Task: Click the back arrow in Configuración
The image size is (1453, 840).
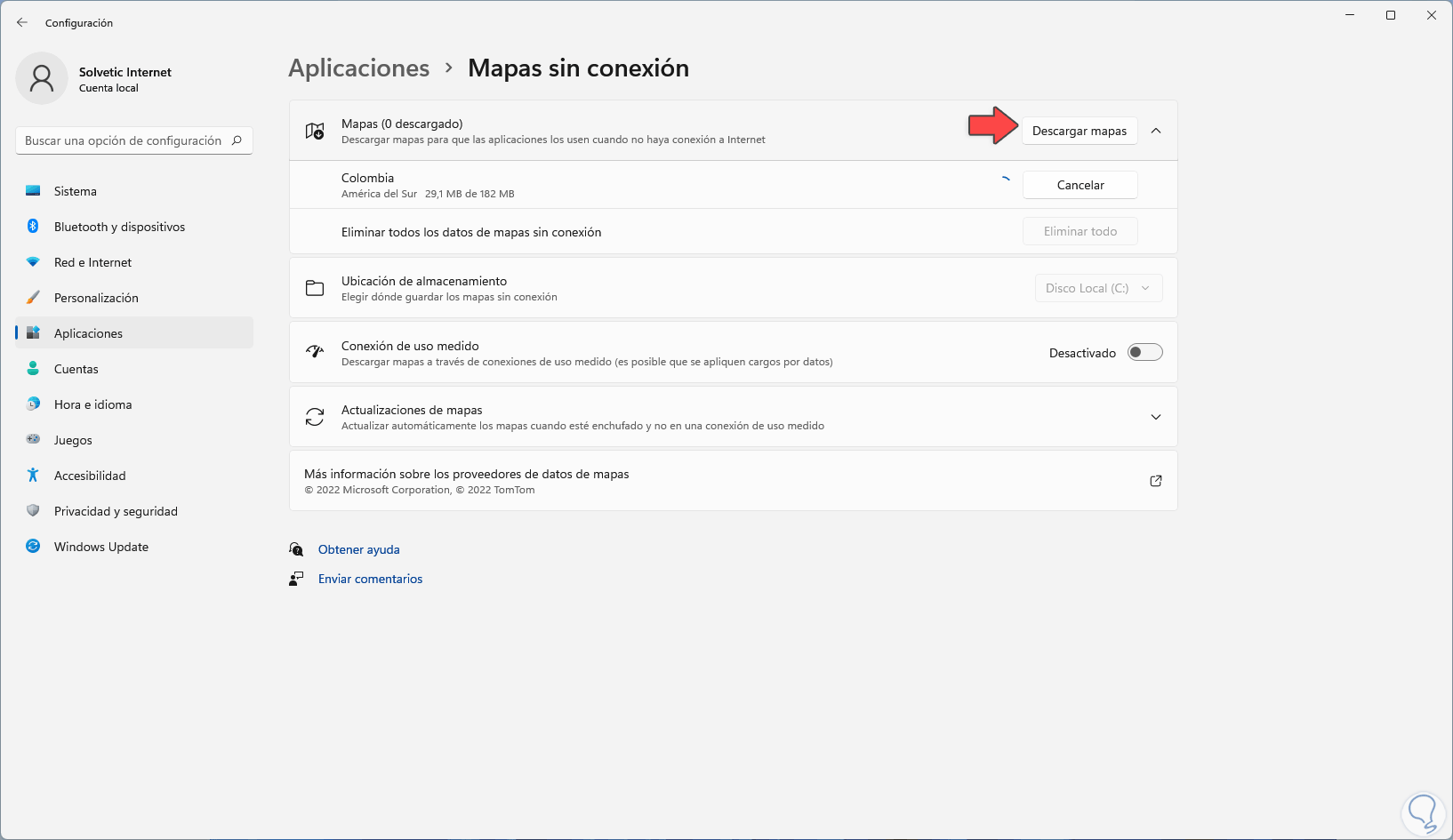Action: click(22, 22)
